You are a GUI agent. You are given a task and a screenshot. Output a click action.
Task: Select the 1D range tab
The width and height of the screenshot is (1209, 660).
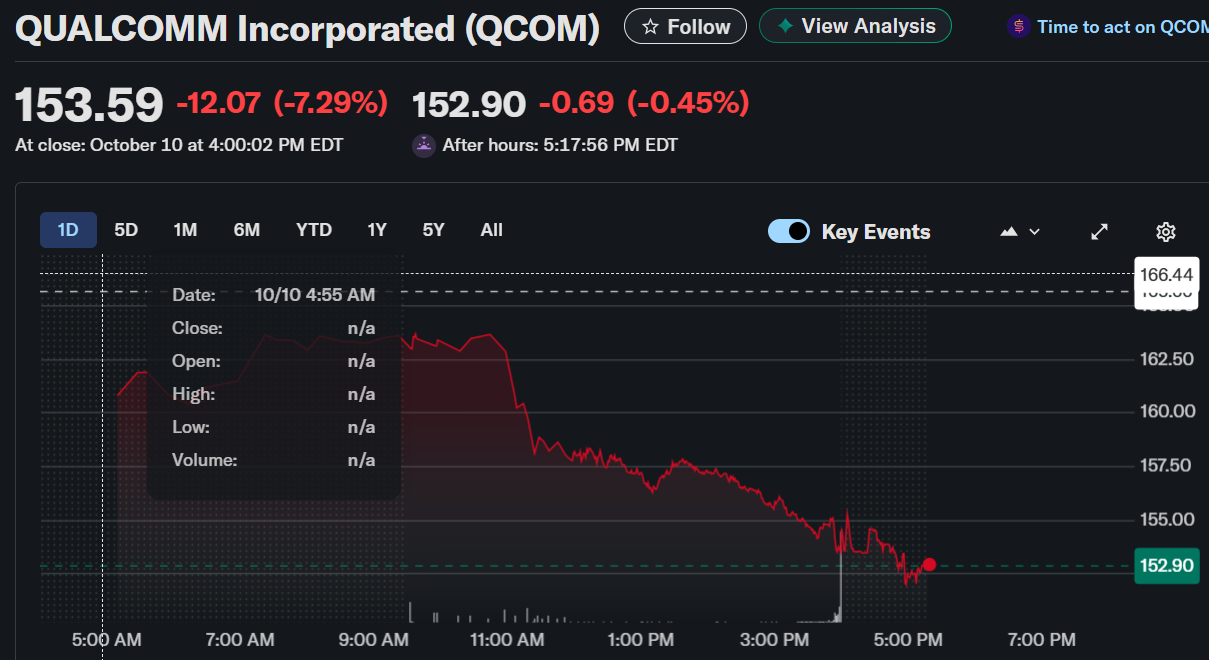[x=68, y=230]
